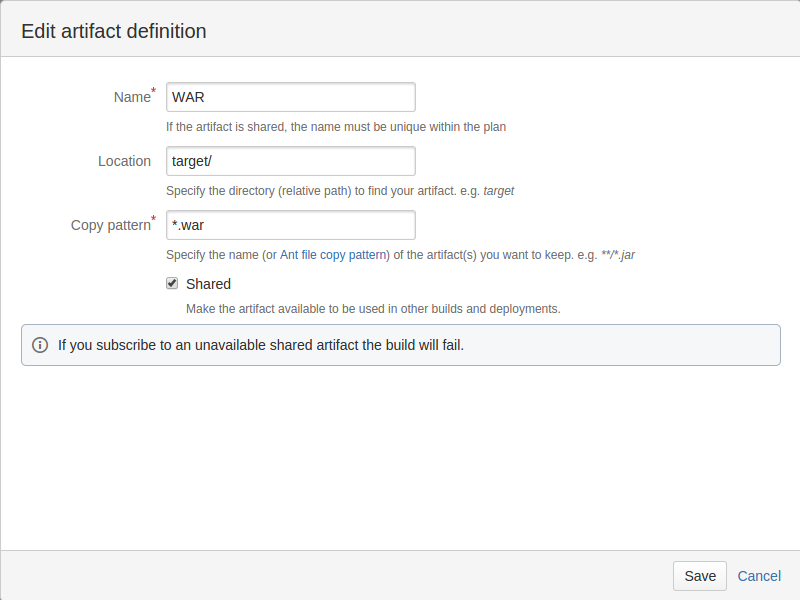The height and width of the screenshot is (600, 800).
Task: Click the relative path hint under Location
Action: (340, 191)
